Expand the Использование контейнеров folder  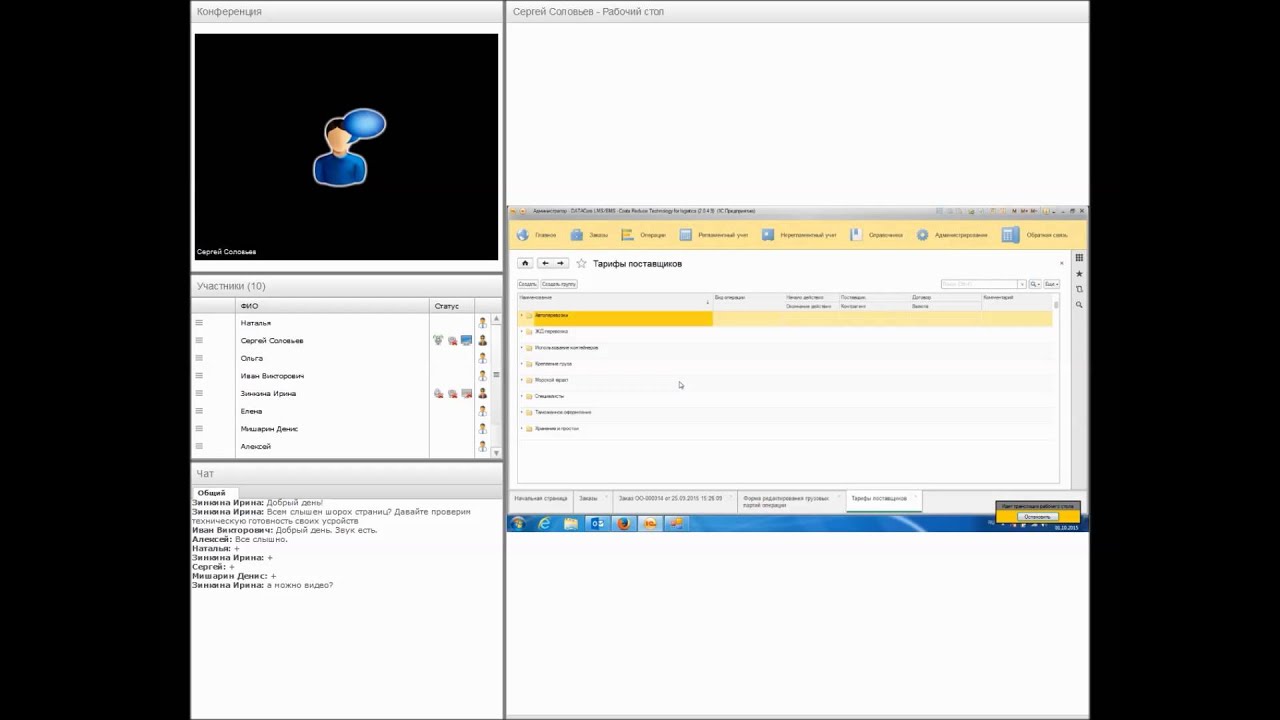[x=521, y=348]
